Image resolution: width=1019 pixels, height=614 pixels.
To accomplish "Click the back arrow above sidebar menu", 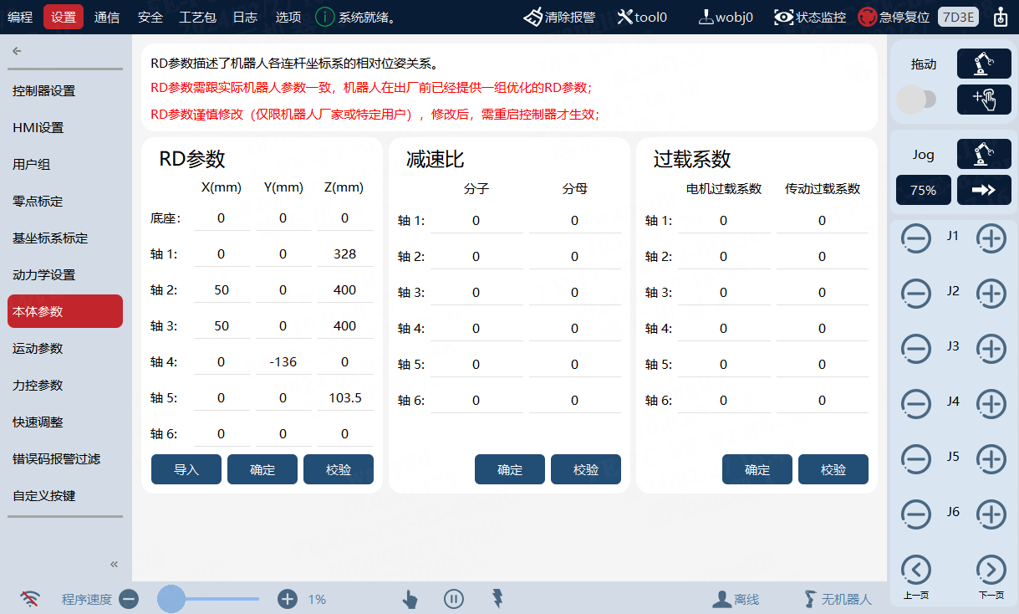I will click(x=17, y=51).
